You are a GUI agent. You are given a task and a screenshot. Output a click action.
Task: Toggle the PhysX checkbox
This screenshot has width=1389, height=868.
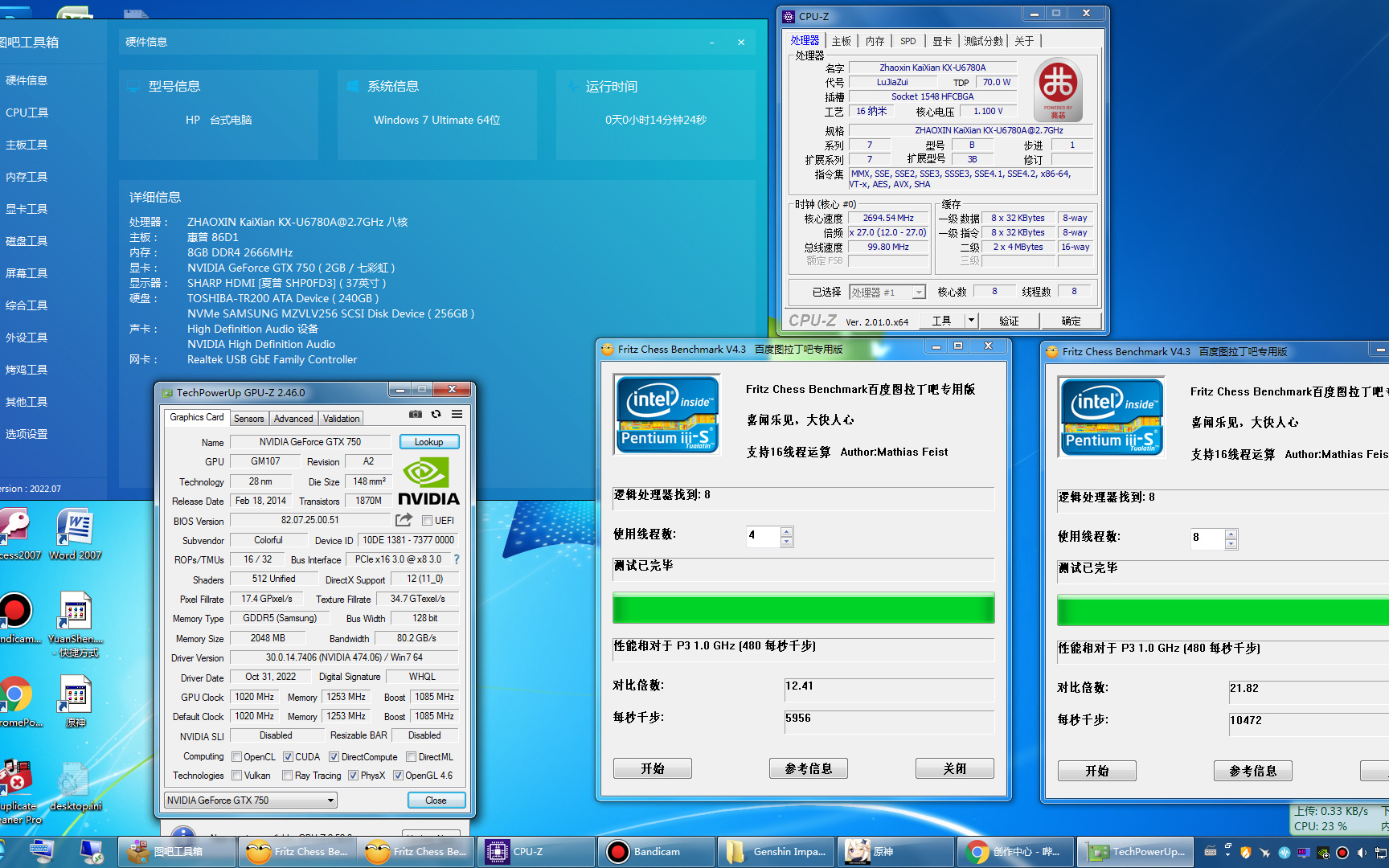353,776
